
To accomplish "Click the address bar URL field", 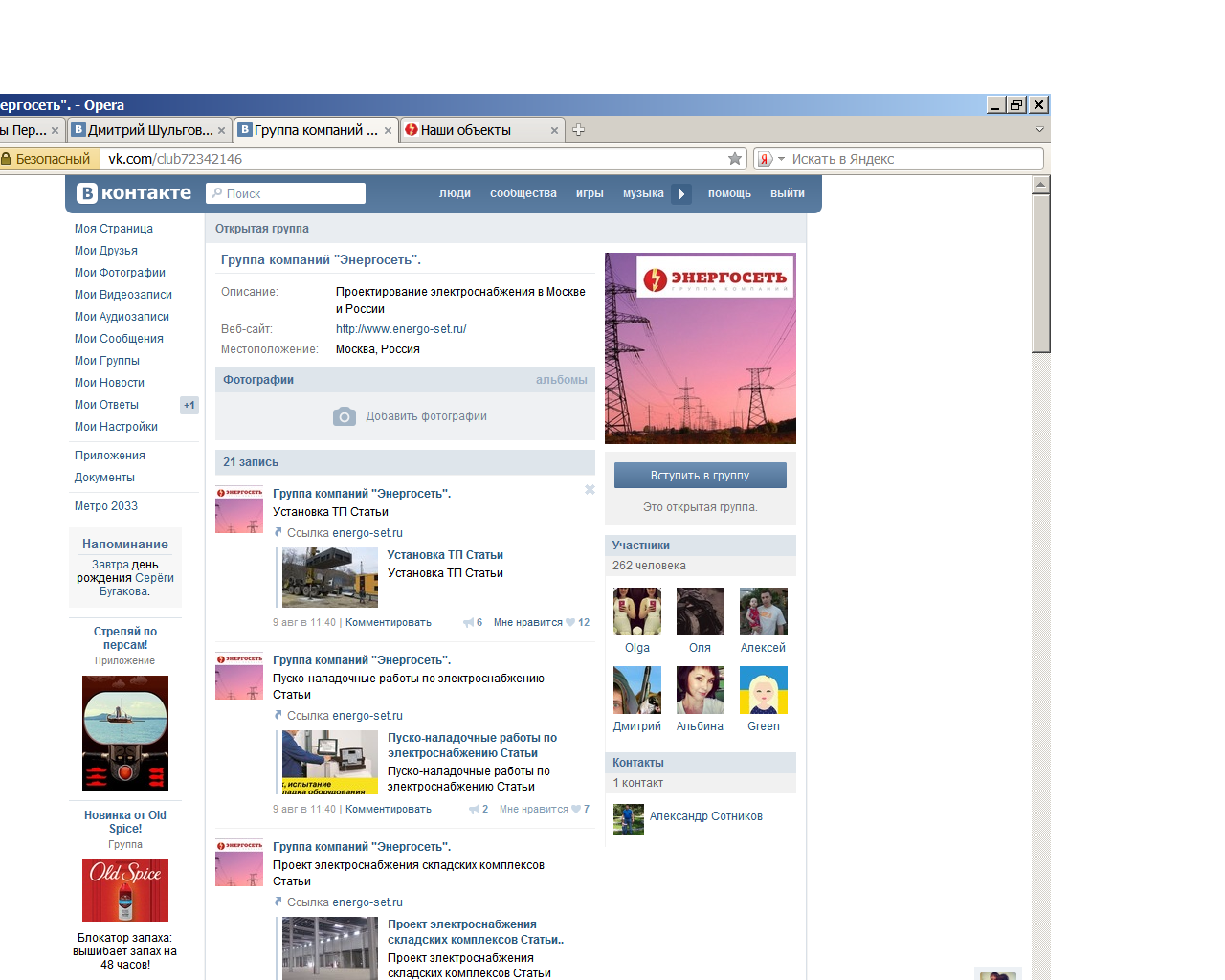I will (413, 159).
